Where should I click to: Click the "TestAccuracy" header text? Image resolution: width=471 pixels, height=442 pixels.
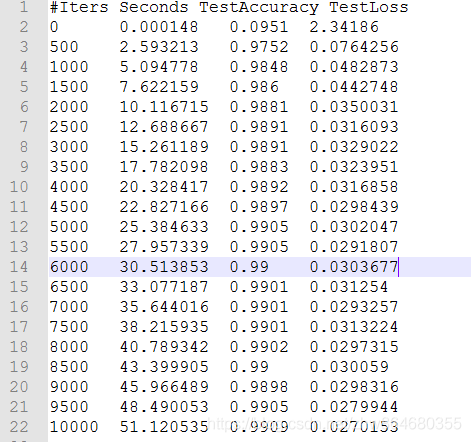point(259,8)
